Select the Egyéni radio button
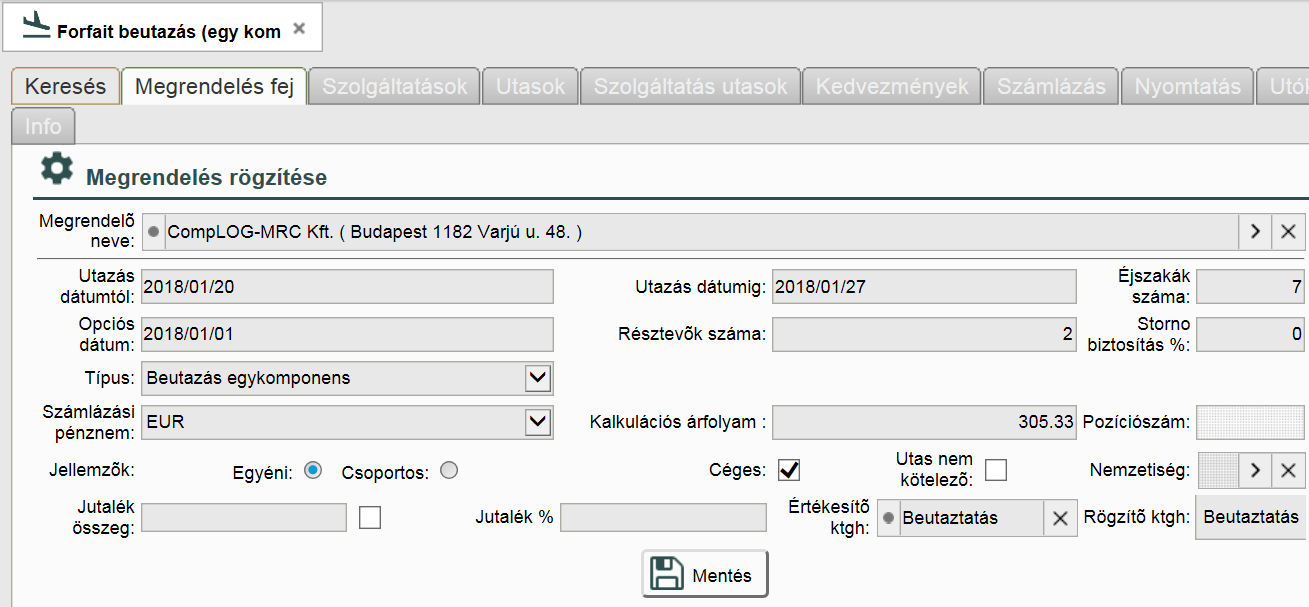The width and height of the screenshot is (1309, 607). [313, 470]
